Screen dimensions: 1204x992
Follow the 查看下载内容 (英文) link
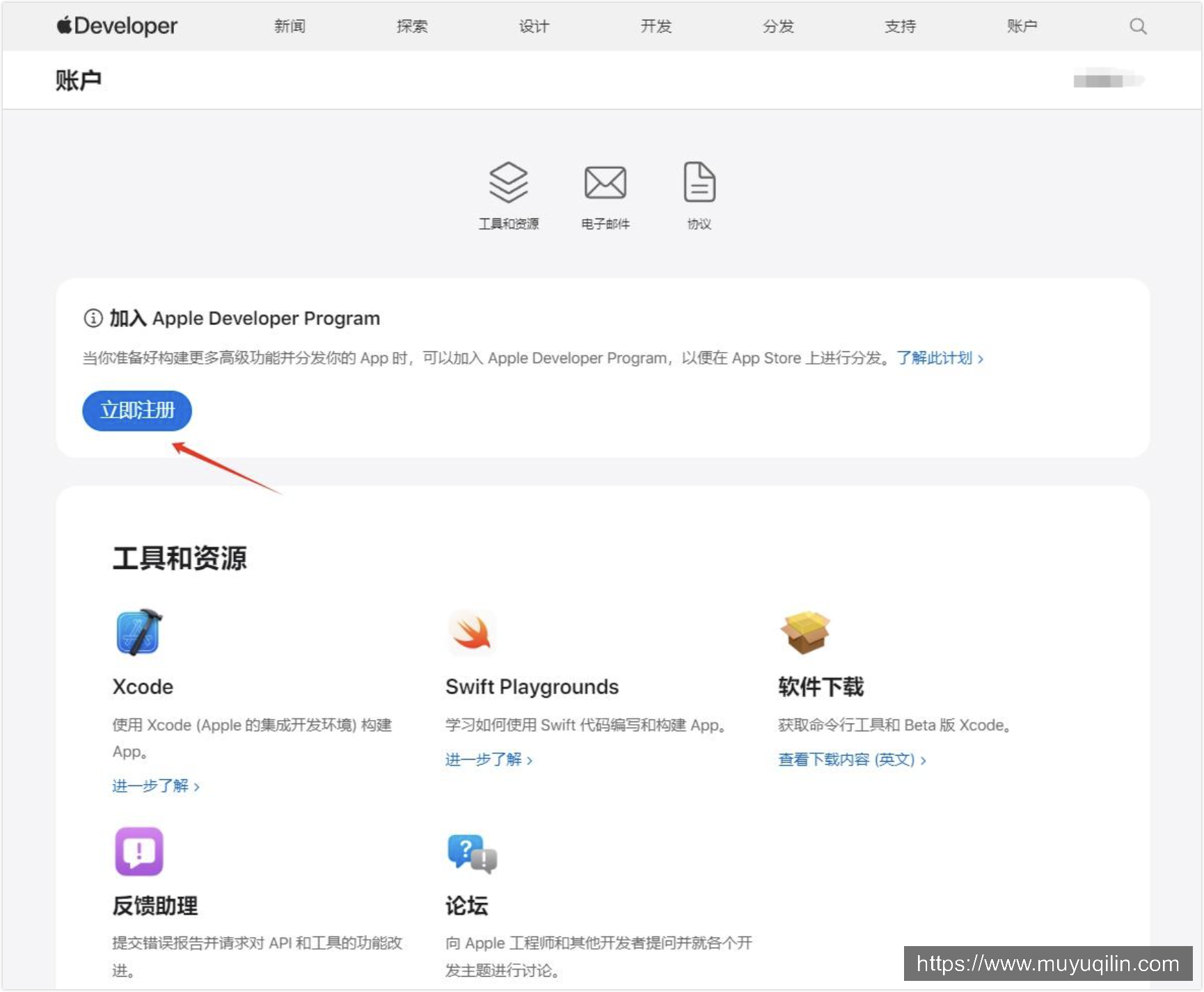point(852,760)
